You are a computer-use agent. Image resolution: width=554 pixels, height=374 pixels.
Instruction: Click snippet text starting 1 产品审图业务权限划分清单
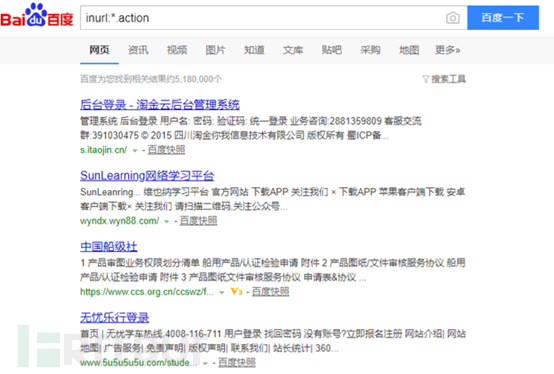click(x=273, y=270)
